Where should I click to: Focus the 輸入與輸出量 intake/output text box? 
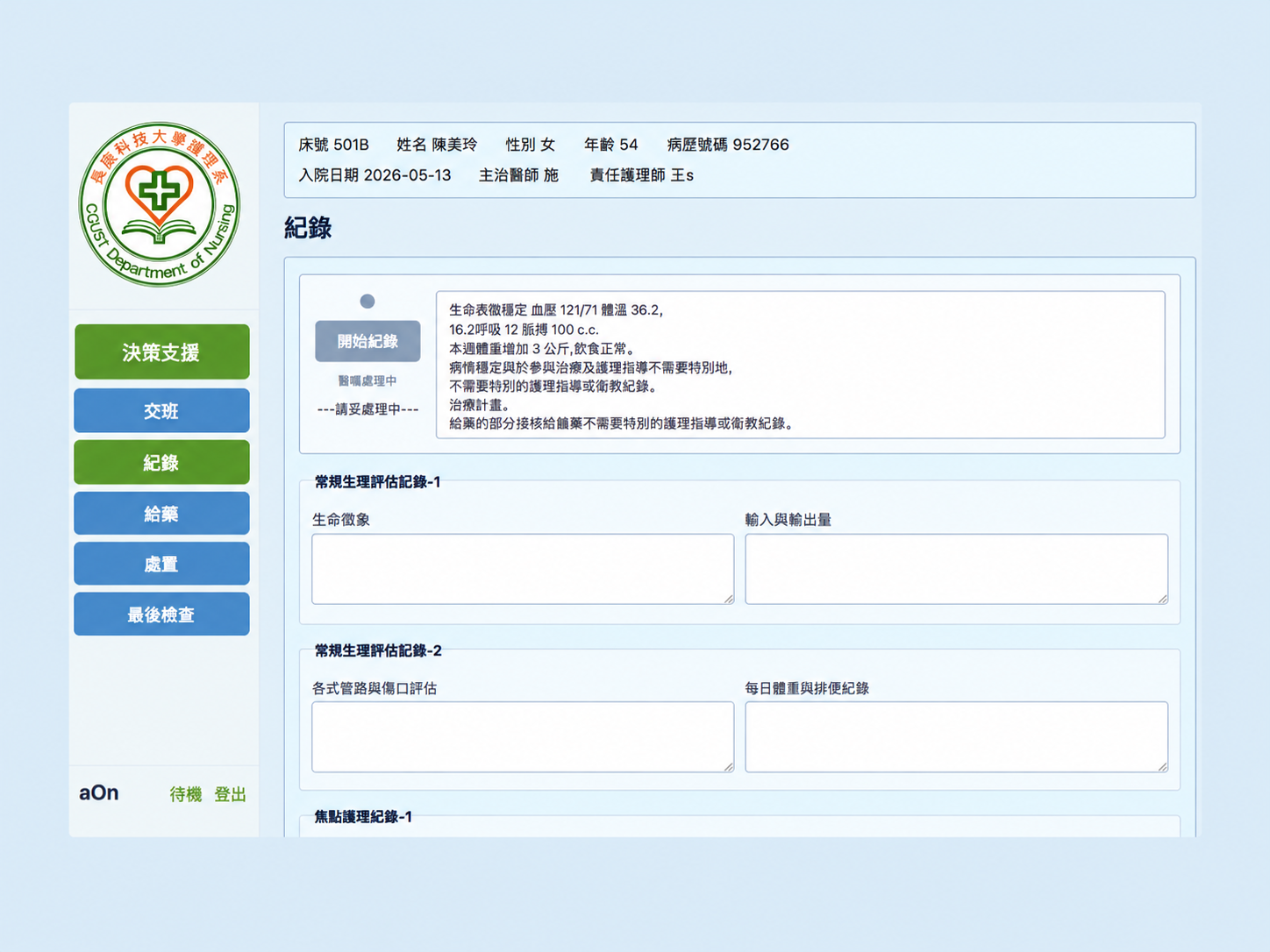(x=957, y=569)
